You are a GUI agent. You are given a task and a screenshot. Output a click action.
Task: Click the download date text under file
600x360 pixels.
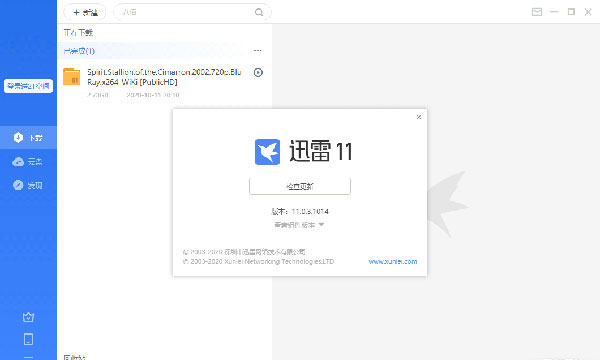[153, 95]
